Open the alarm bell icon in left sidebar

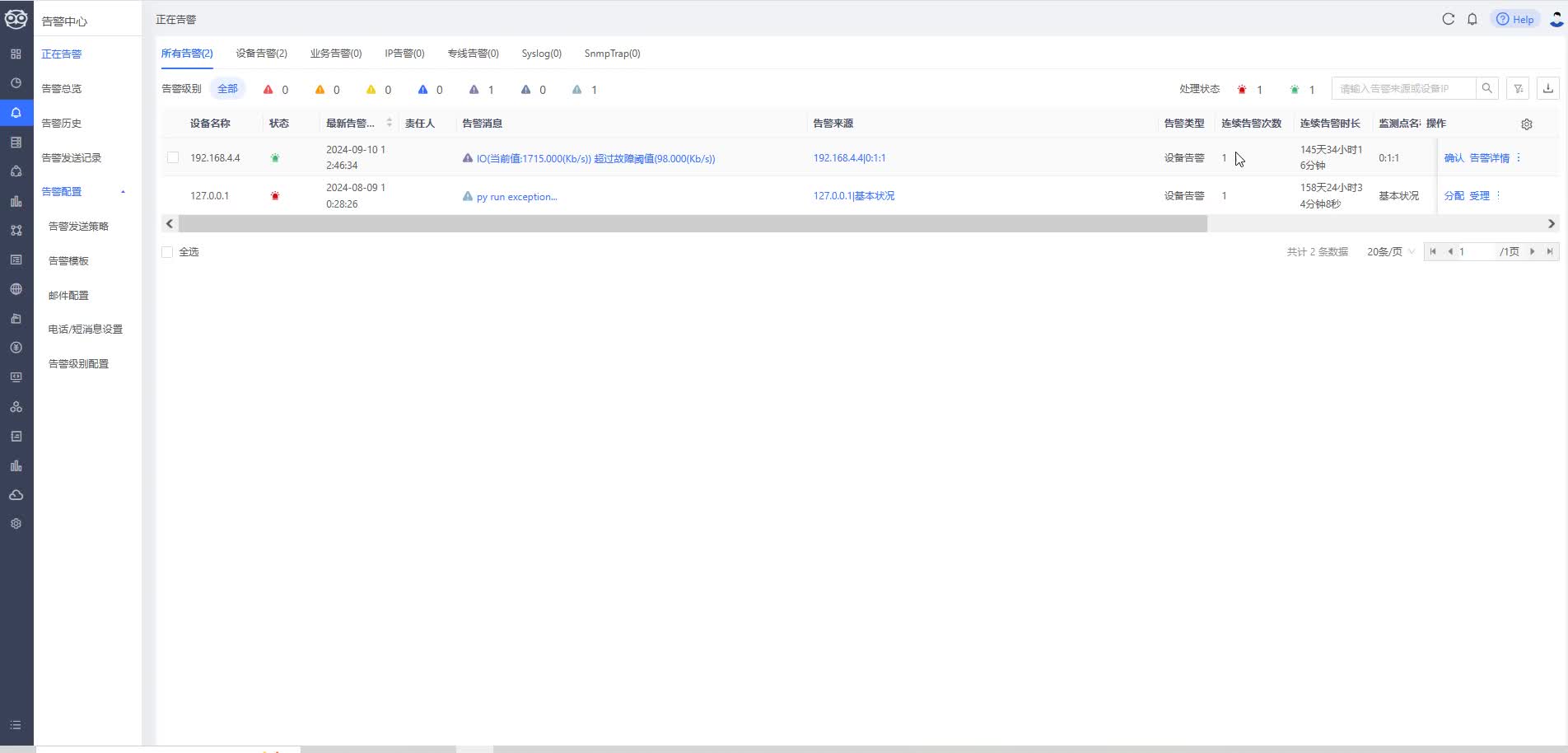pos(16,113)
